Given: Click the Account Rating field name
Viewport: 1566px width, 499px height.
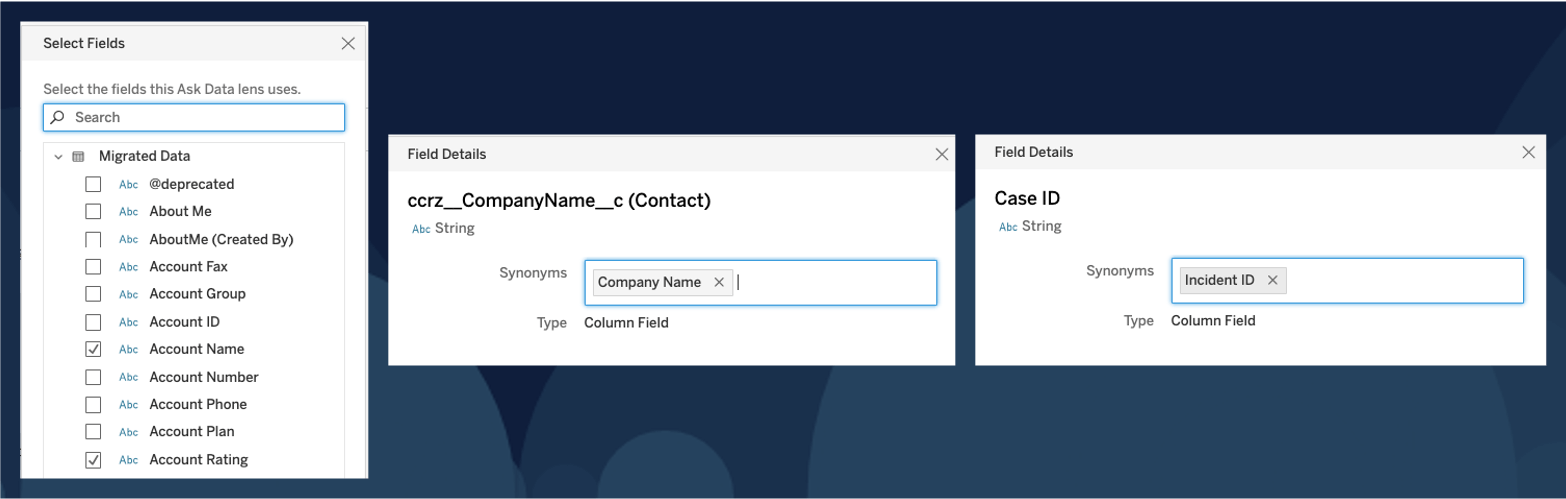Looking at the screenshot, I should (x=198, y=460).
